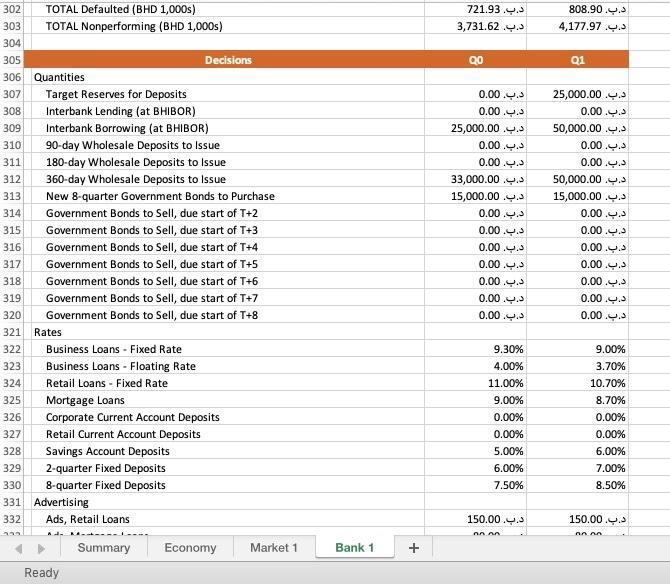Viewport: 670px width, 584px height.
Task: Select the Interbank Lending (at BHIBOR) cell
Action: pyautogui.click(x=228, y=111)
